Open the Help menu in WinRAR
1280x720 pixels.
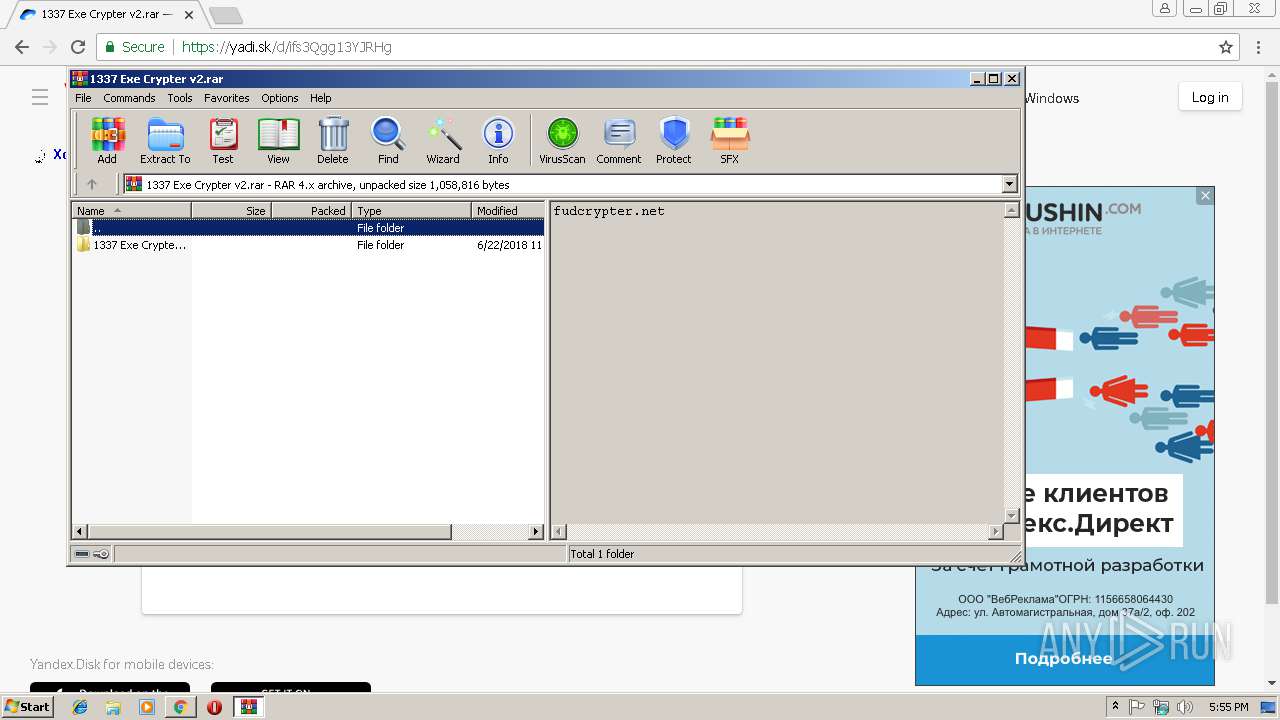coord(320,98)
